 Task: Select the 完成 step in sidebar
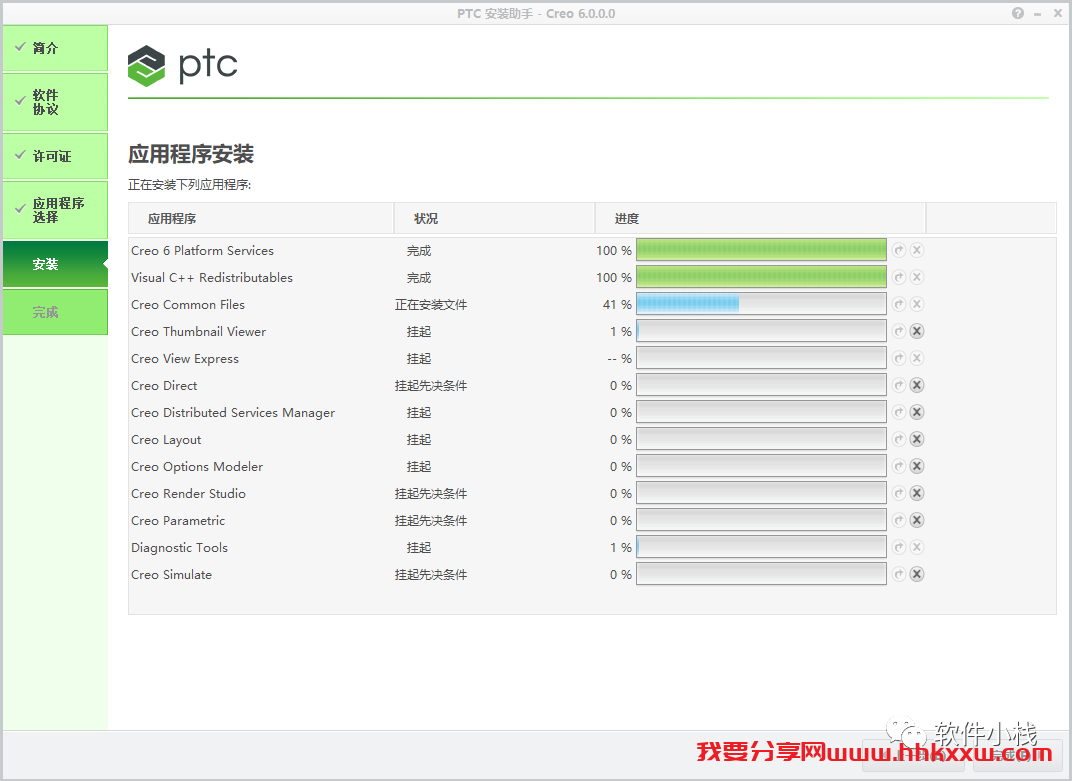pos(55,312)
